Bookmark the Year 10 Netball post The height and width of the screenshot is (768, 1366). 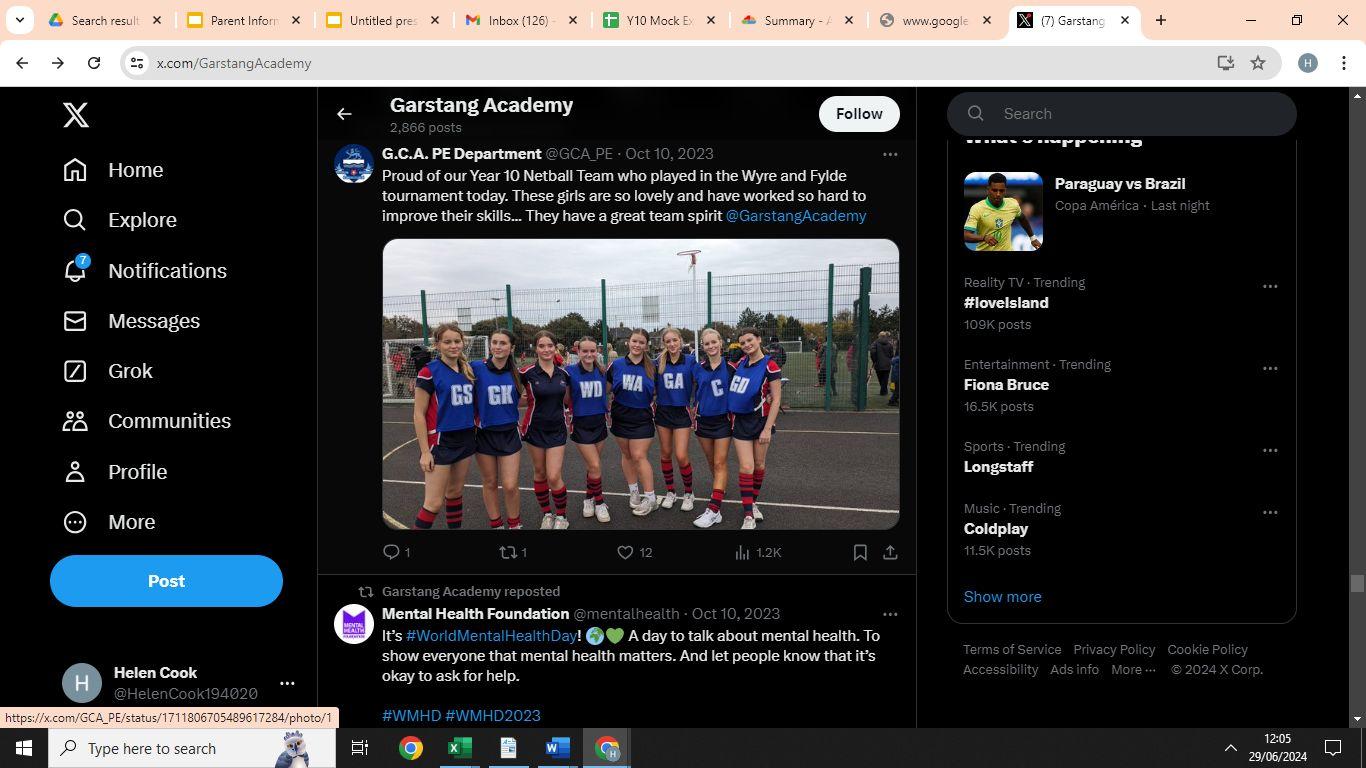tap(860, 552)
